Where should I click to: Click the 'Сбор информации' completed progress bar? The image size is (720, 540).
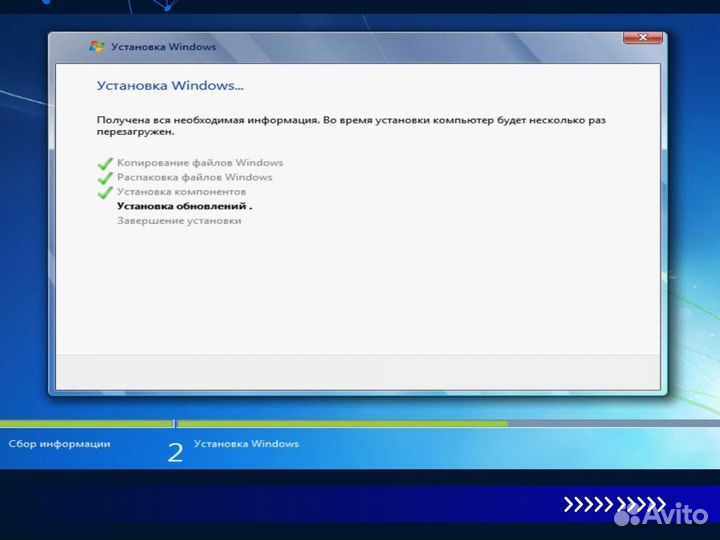pos(86,424)
